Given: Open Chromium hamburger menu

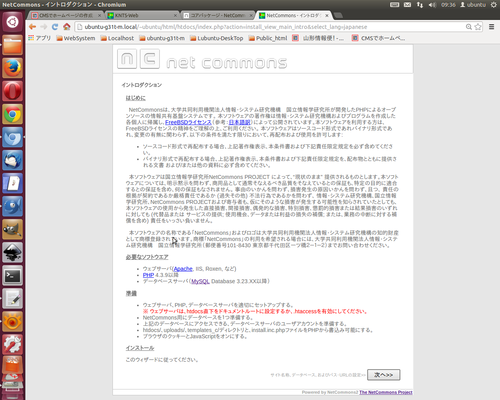Looking at the screenshot, I should [492, 27].
